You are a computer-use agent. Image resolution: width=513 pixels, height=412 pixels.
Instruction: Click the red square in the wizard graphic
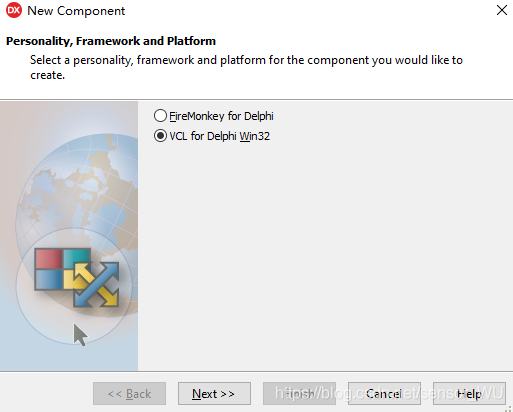click(x=49, y=259)
